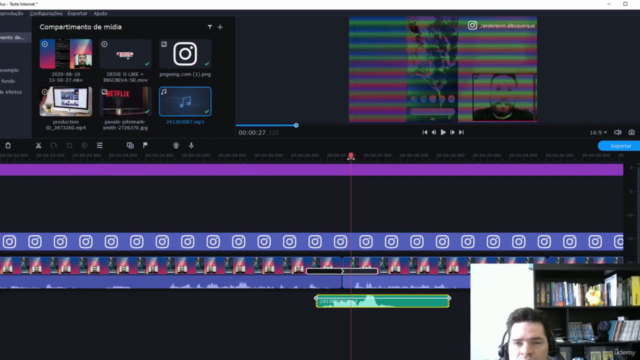Viewport: 640px width, 360px height.
Task: Open the 16:9 aspect ratio dropdown
Action: (598, 133)
